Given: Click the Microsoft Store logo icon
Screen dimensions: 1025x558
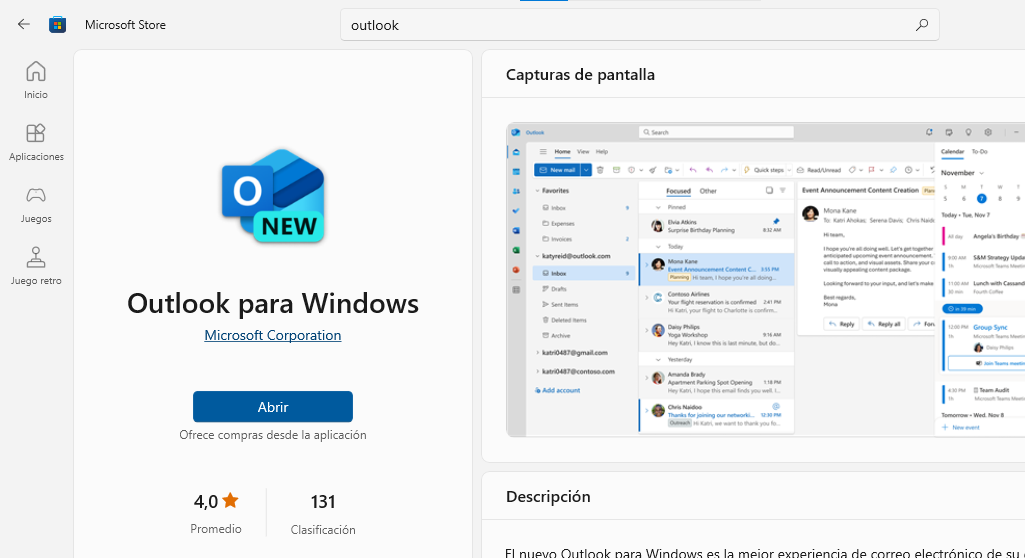Looking at the screenshot, I should click(58, 25).
